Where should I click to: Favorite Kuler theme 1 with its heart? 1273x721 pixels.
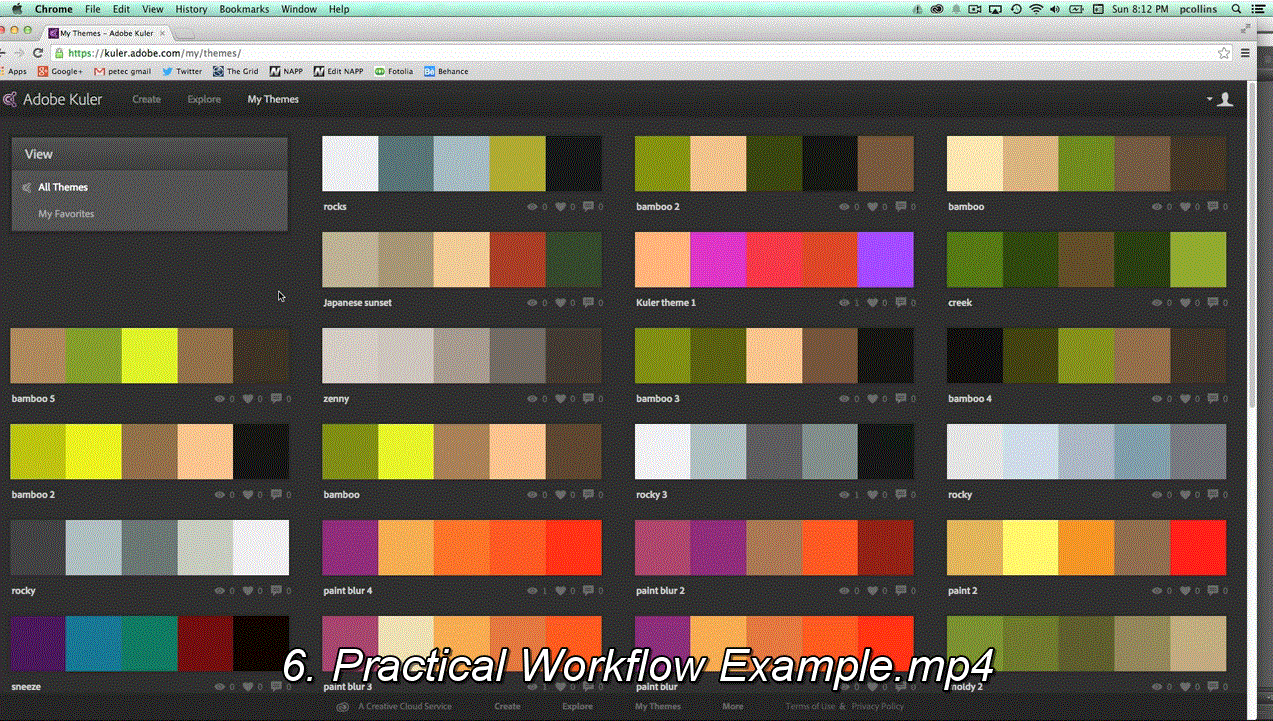click(x=873, y=303)
